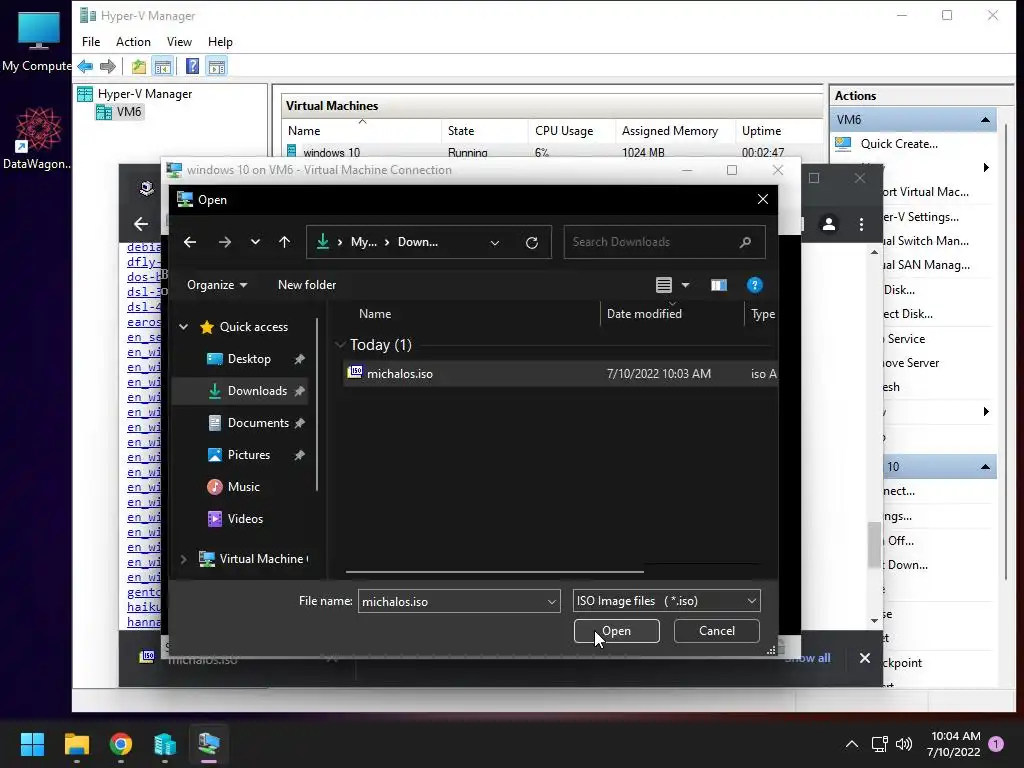Go back in Hyper-V Manager toolbar
Image resolution: width=1024 pixels, height=768 pixels.
(85, 66)
